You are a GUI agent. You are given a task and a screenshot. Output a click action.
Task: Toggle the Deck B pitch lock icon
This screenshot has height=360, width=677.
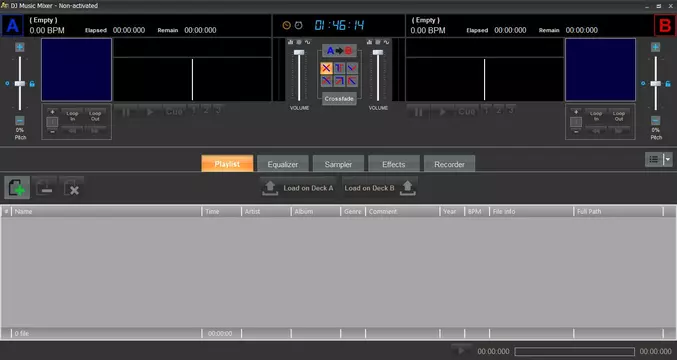click(x=668, y=84)
